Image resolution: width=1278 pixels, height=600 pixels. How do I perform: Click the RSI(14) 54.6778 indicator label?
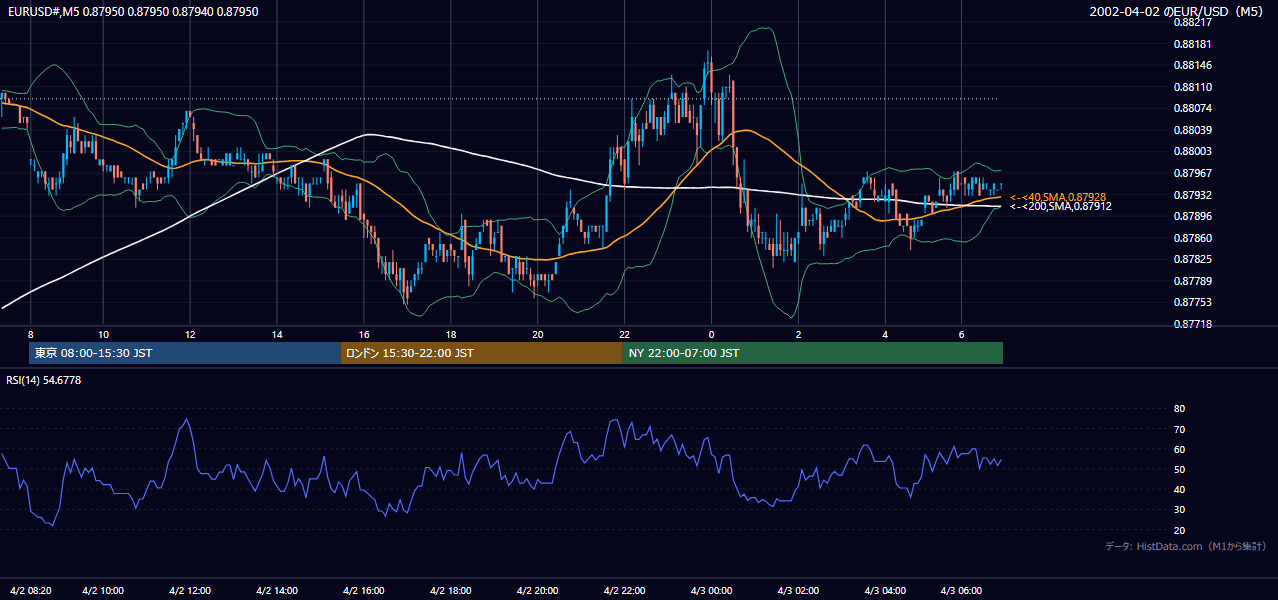(44, 380)
